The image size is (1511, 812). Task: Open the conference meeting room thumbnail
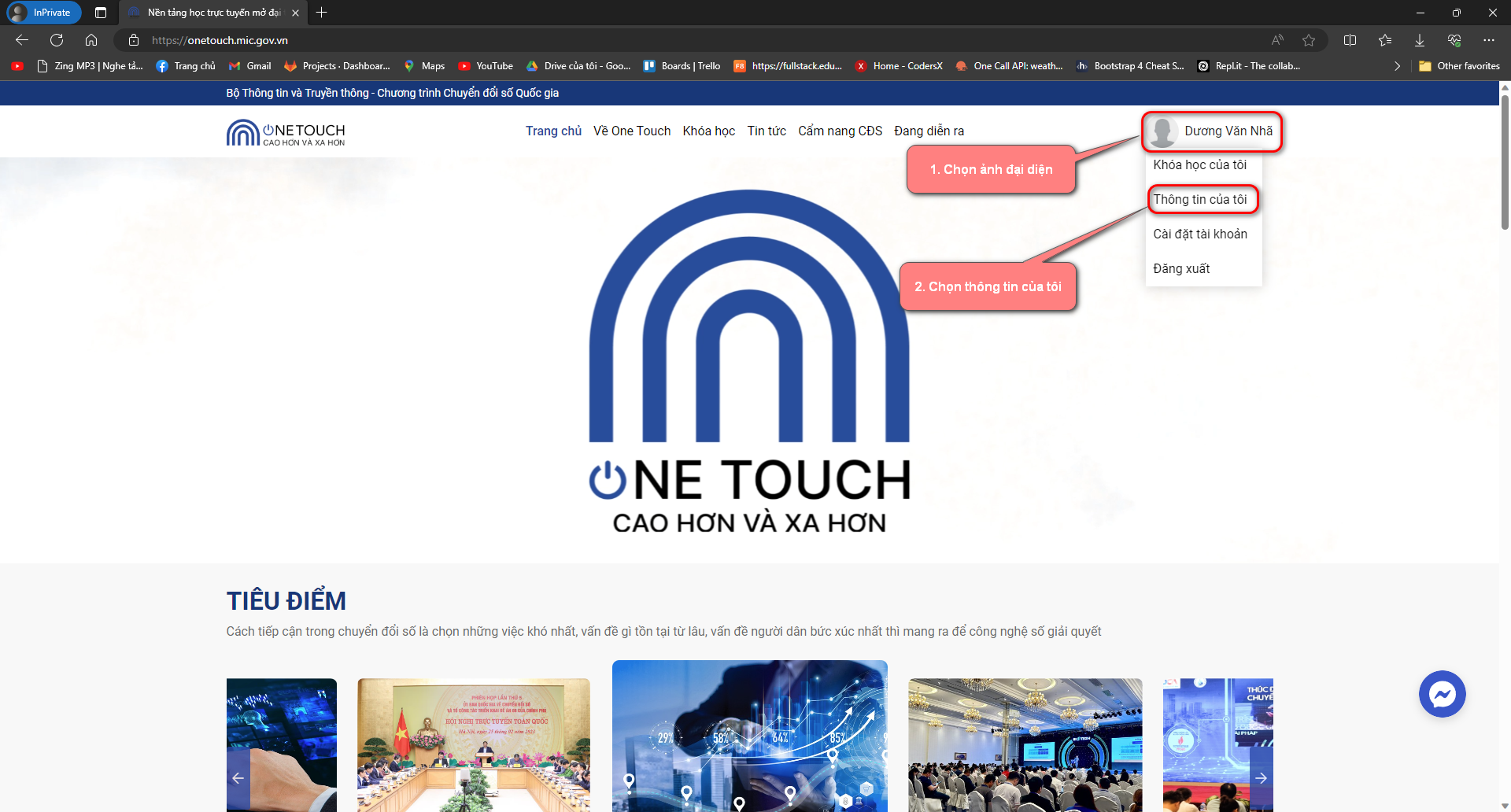(x=473, y=744)
